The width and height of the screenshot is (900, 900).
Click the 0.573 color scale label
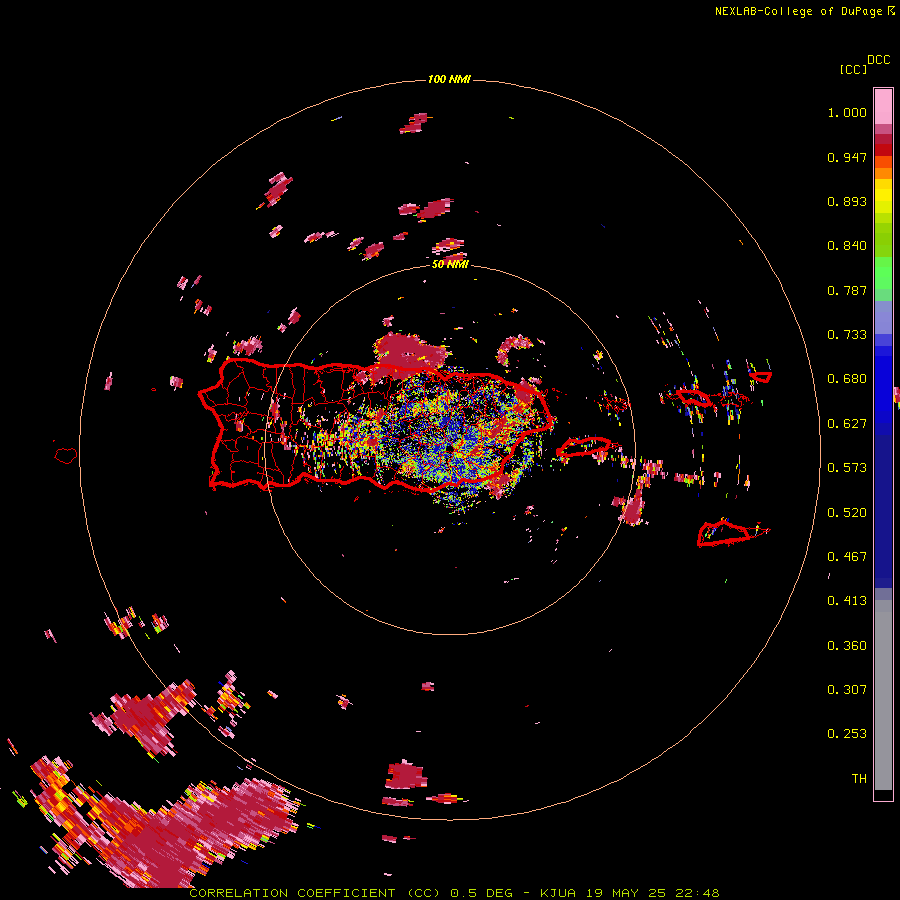coord(847,468)
